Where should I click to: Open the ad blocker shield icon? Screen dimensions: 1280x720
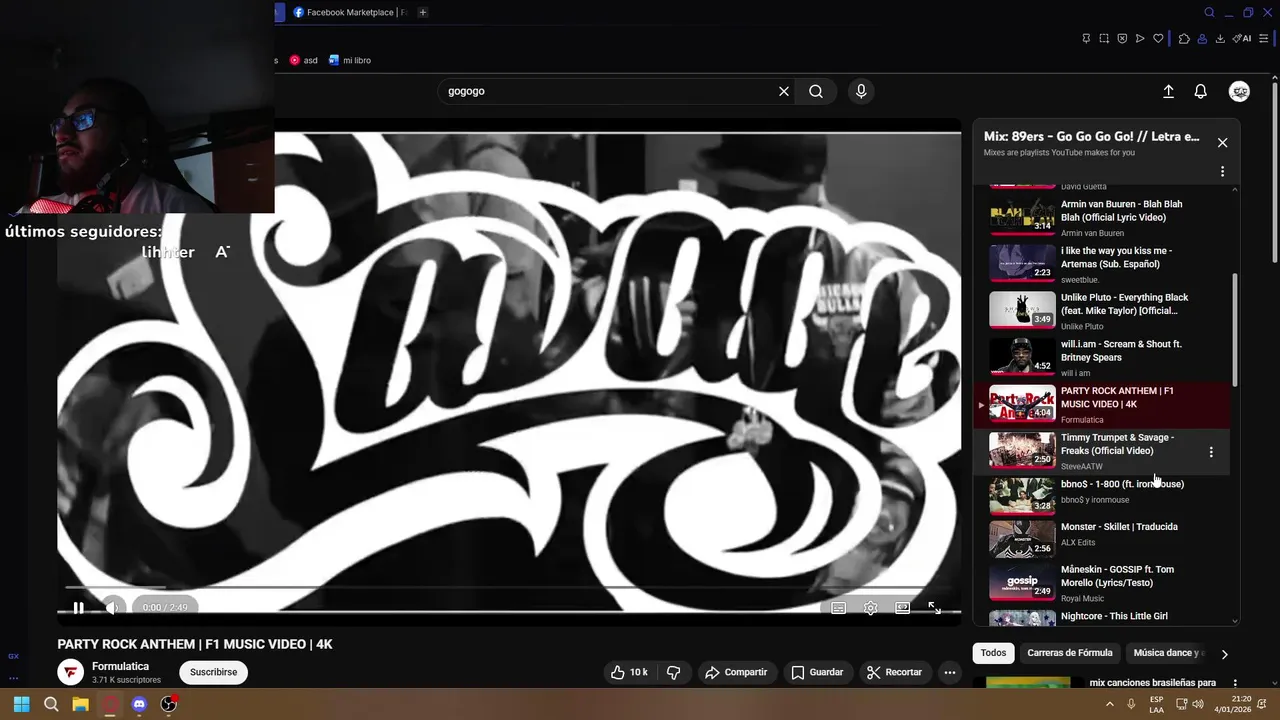[x=1122, y=39]
